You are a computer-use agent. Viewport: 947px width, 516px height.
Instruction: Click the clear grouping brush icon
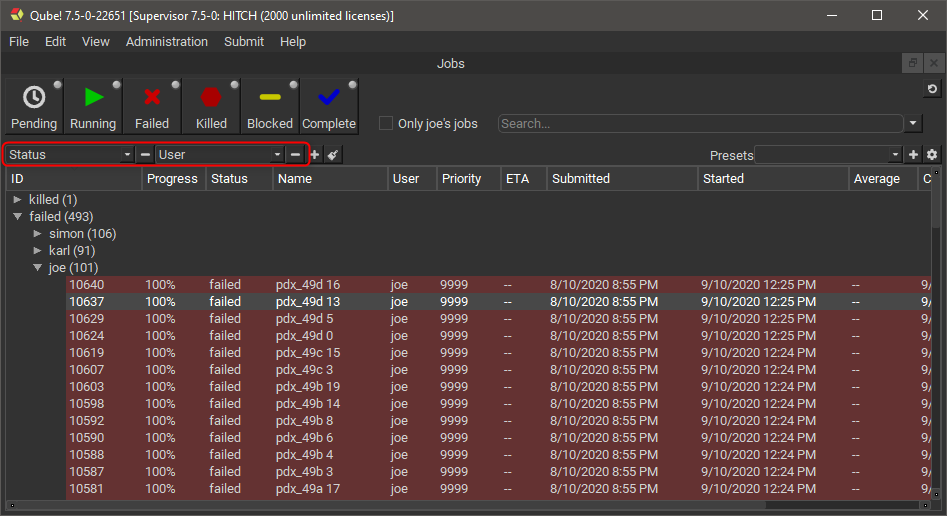coord(333,155)
